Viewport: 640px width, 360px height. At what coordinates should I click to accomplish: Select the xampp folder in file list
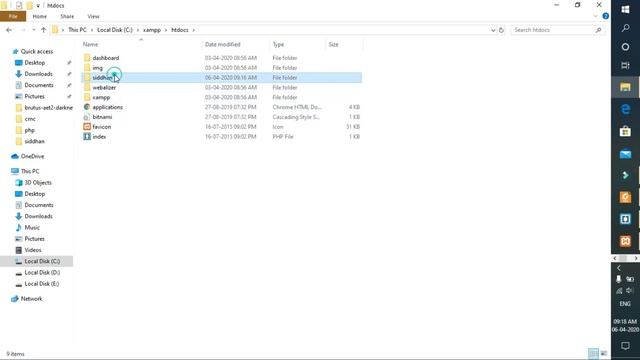(x=101, y=97)
